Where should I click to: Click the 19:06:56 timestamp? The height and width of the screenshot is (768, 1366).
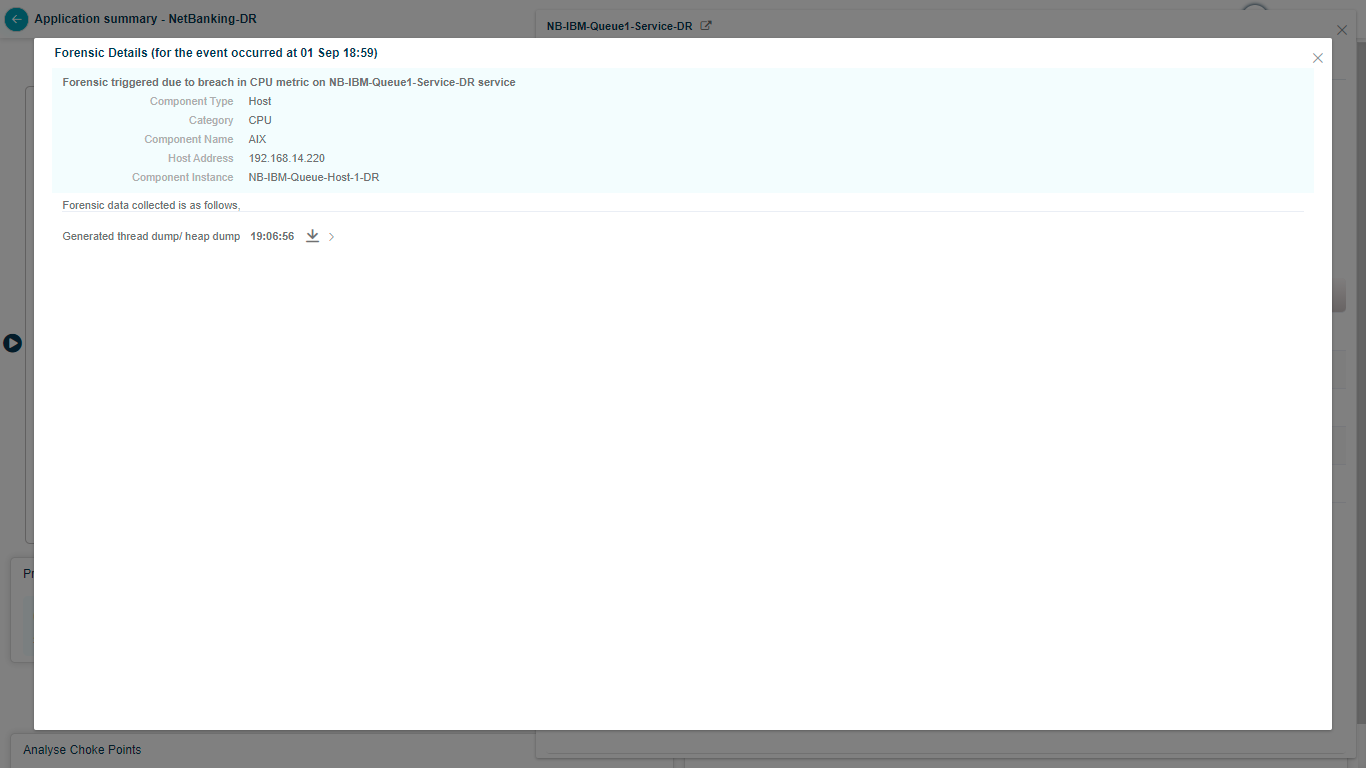click(x=272, y=237)
